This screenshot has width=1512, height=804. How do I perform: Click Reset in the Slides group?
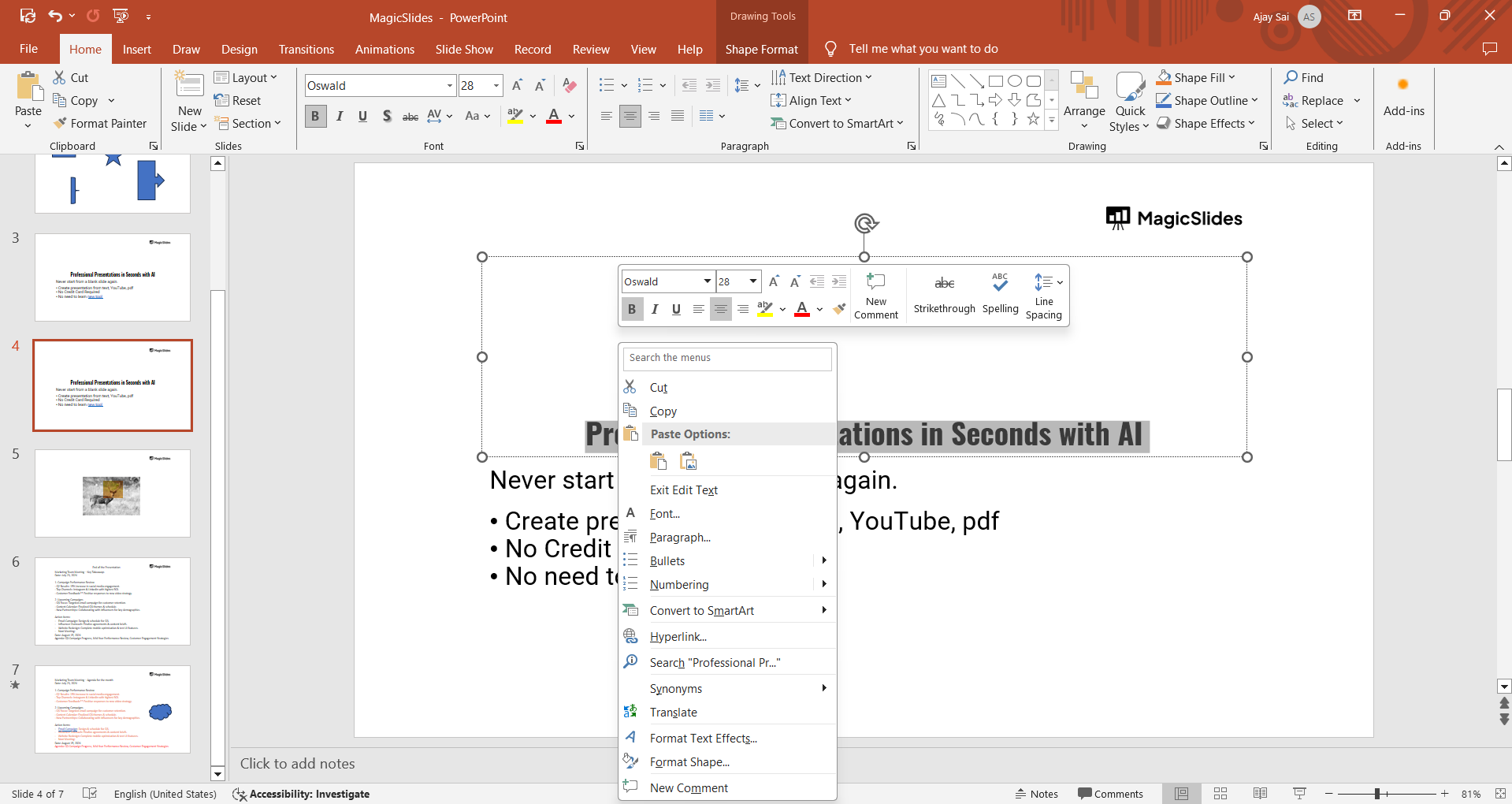[x=237, y=100]
